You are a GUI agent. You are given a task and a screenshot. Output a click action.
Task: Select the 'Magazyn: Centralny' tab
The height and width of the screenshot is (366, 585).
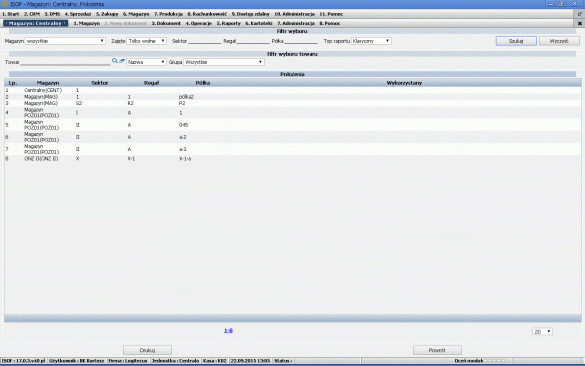[x=35, y=23]
